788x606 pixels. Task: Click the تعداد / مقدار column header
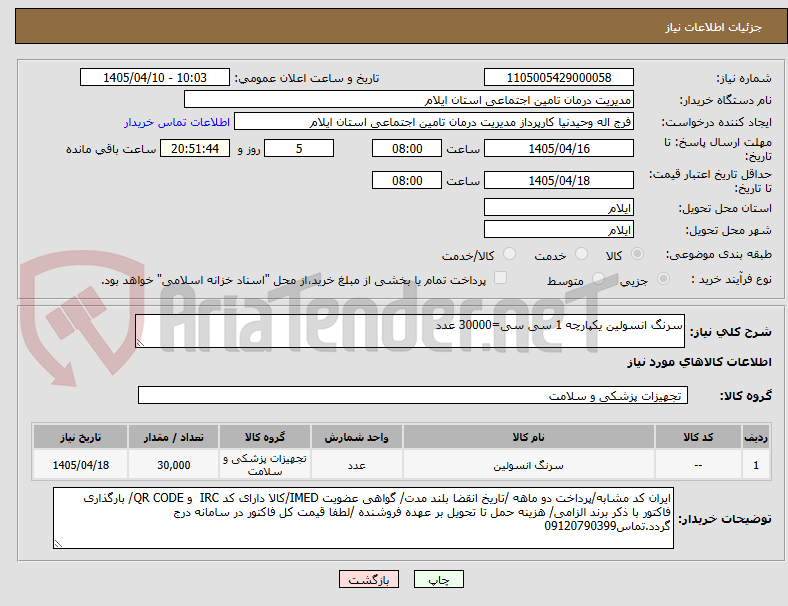[x=173, y=437]
